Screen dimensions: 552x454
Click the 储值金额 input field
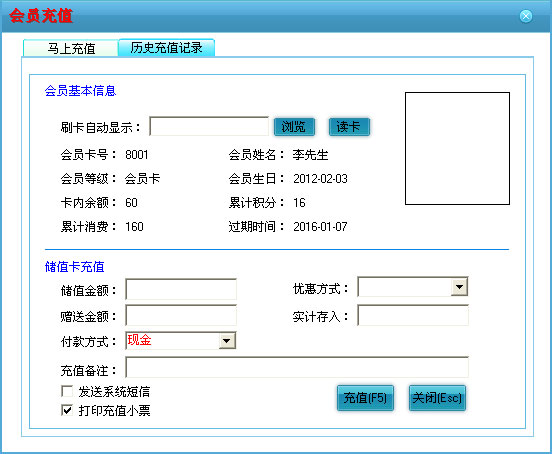pyautogui.click(x=181, y=289)
